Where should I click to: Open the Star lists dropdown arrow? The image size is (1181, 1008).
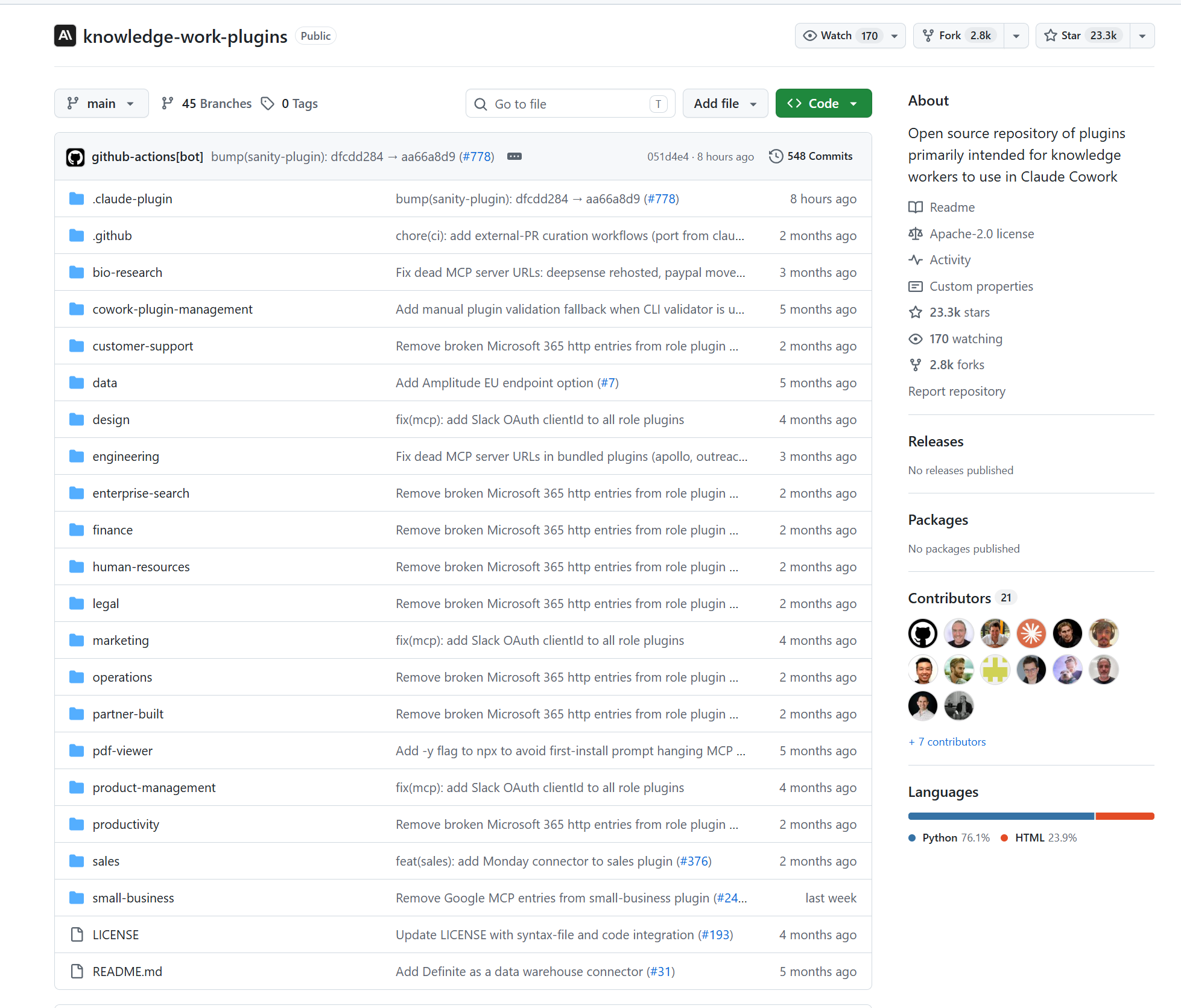(x=1142, y=36)
